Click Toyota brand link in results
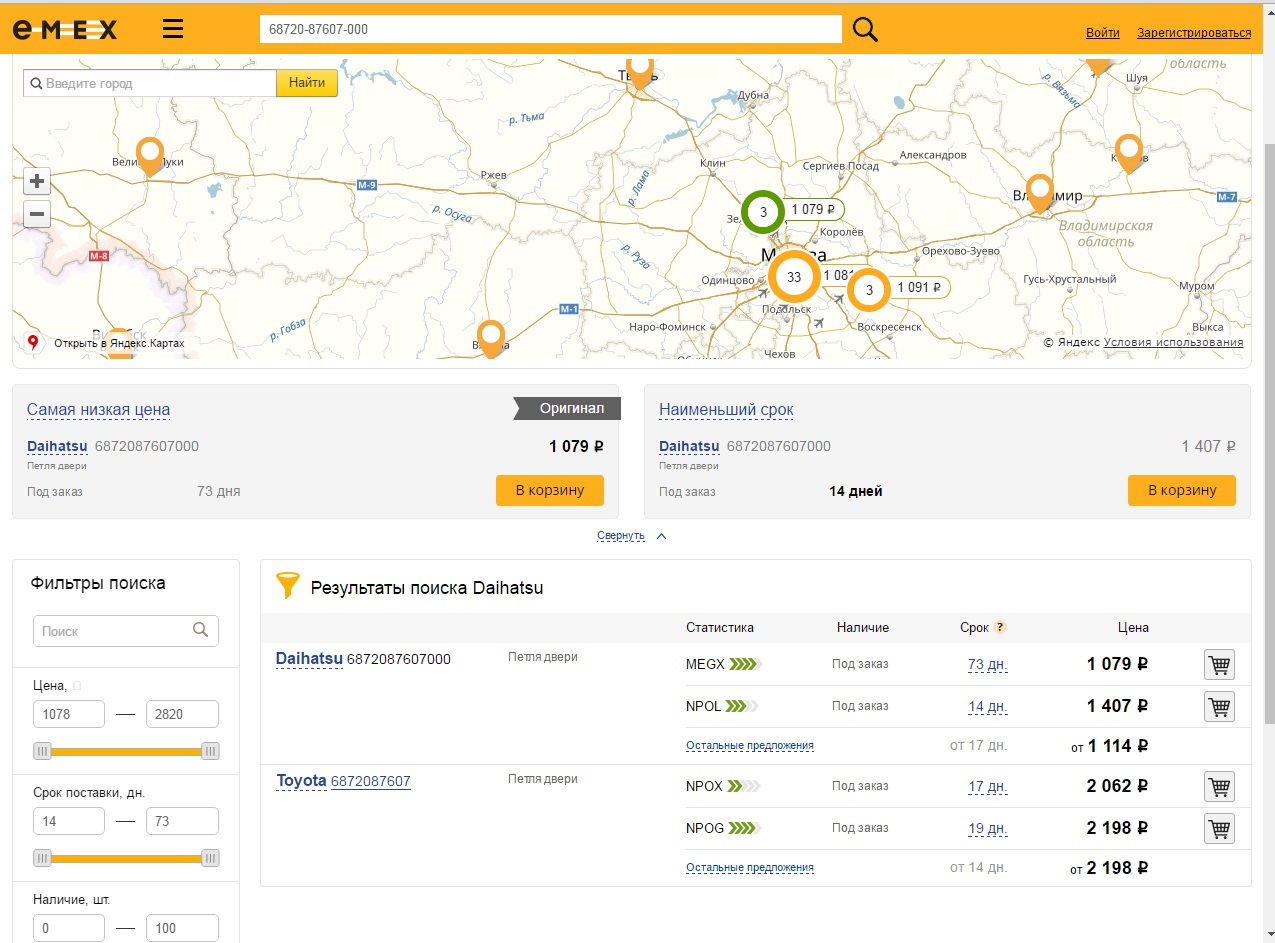This screenshot has height=943, width=1275. click(301, 781)
